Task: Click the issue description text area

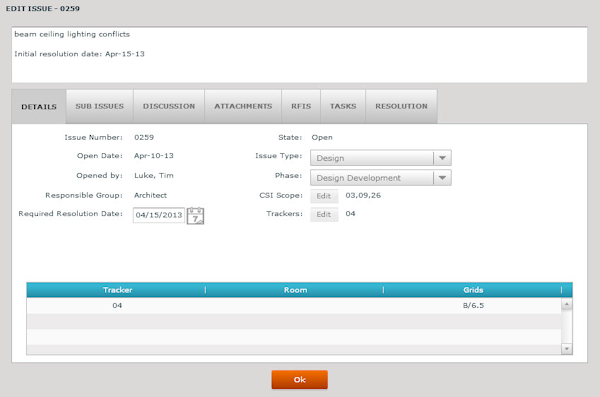Action: 299,55
